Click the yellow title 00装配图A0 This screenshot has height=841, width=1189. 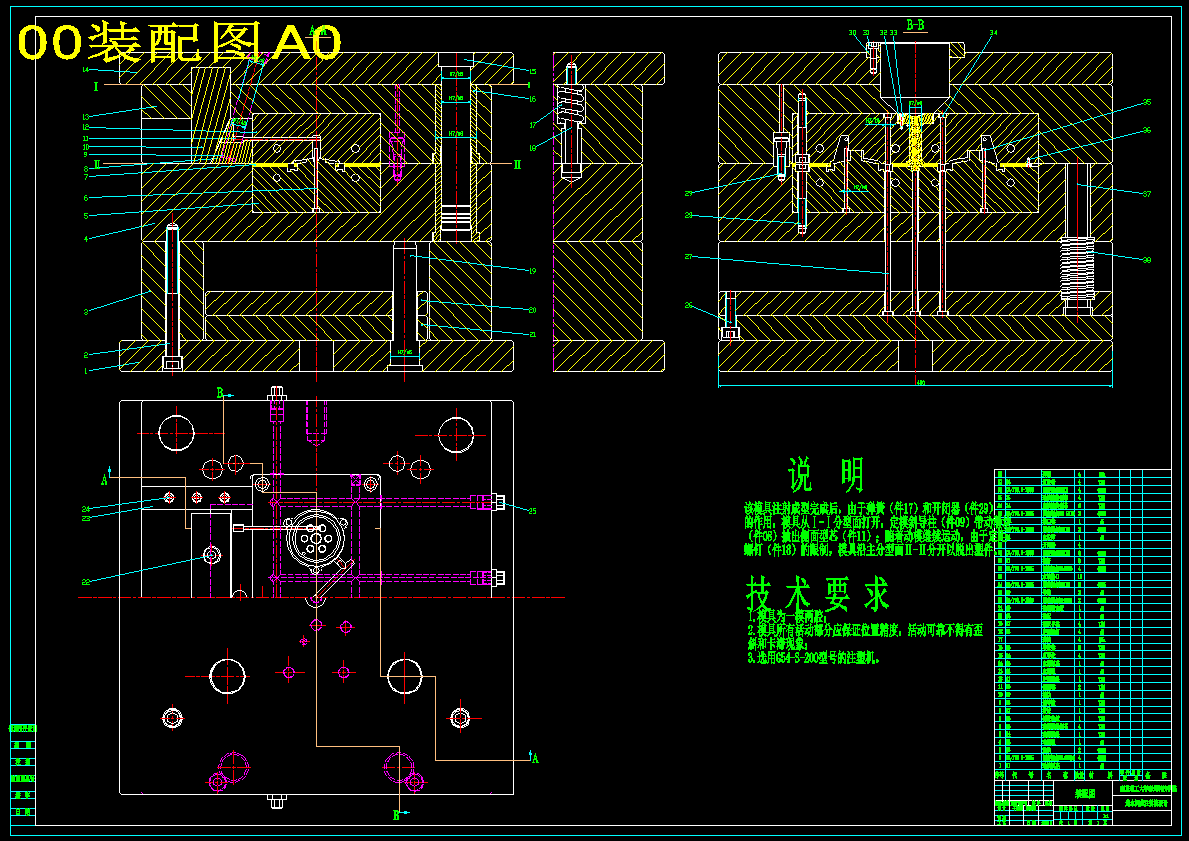click(180, 42)
